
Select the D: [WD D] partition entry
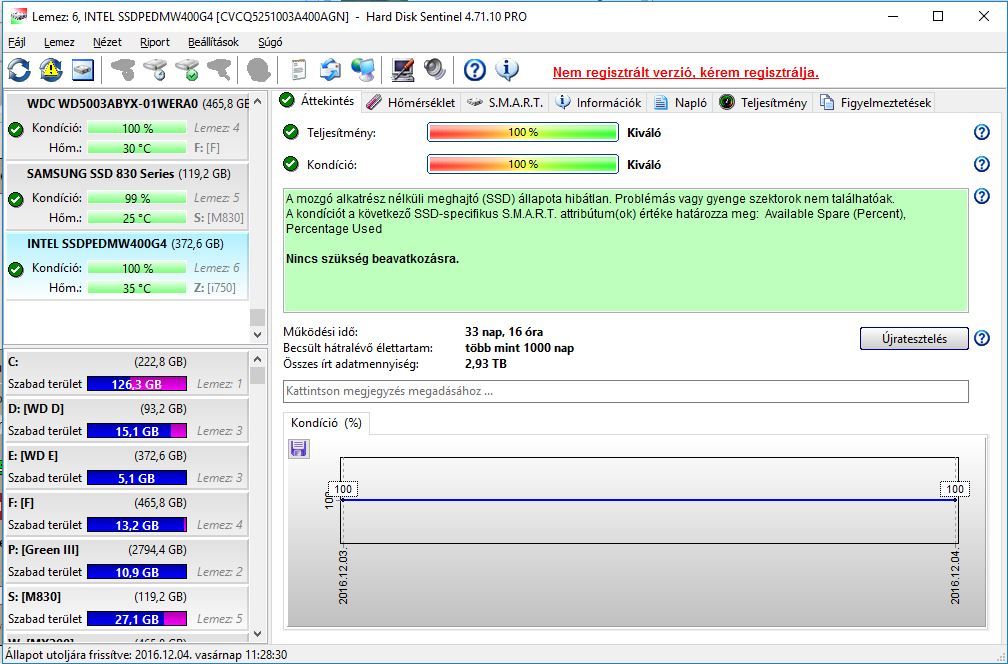pos(127,420)
